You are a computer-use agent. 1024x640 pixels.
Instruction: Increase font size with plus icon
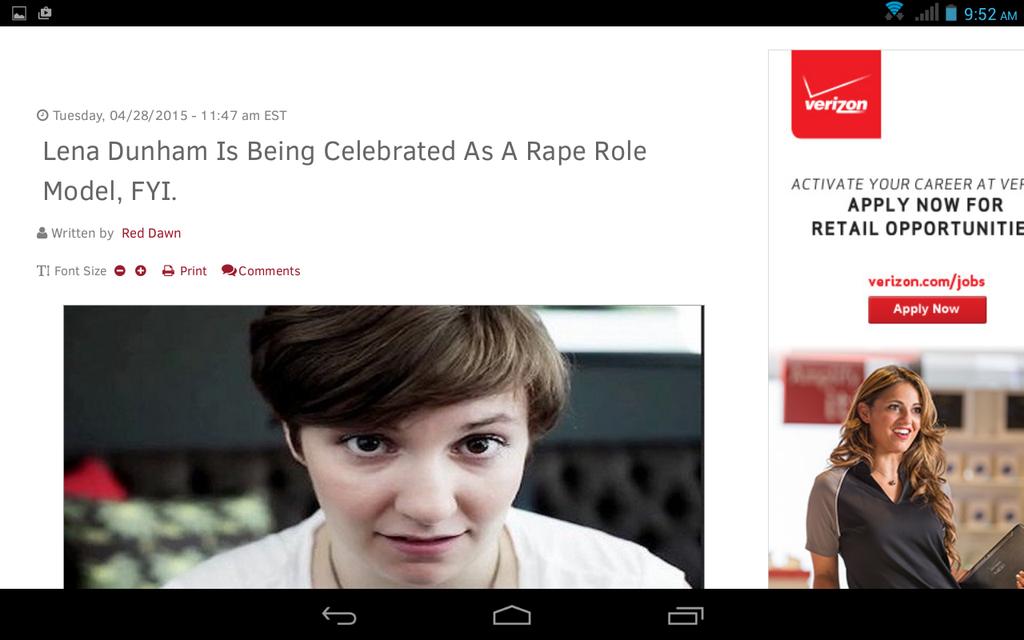coord(140,270)
